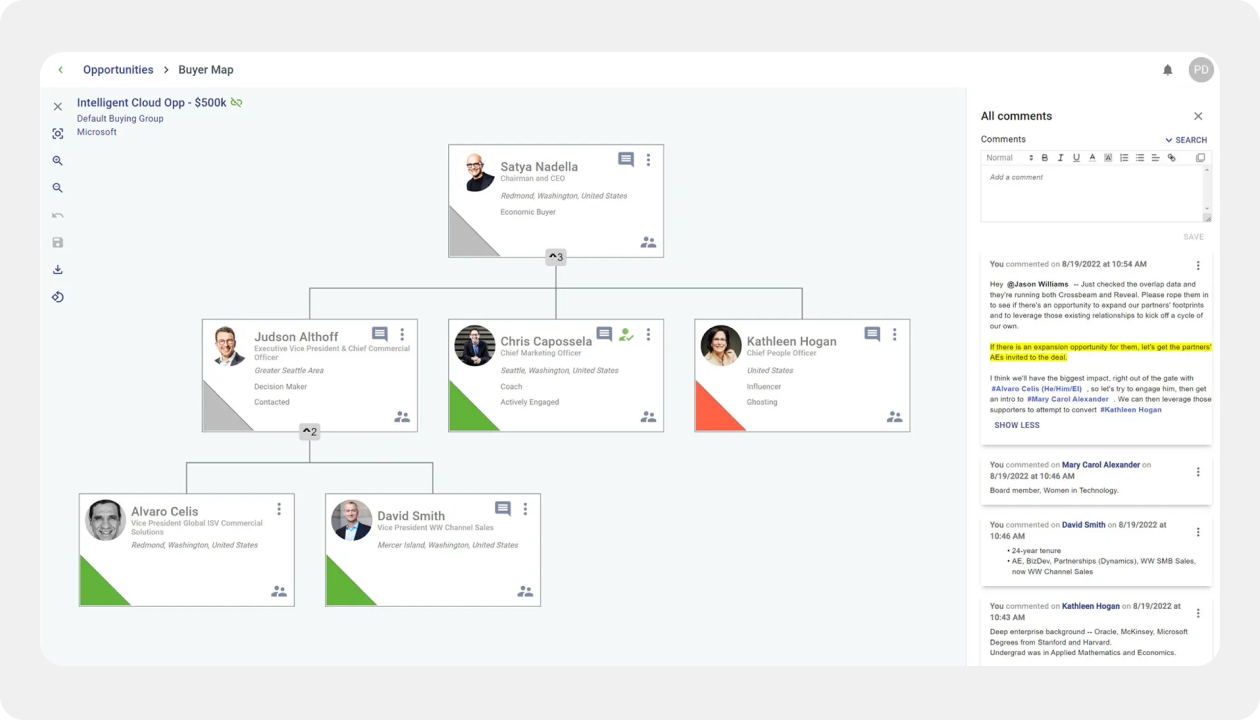1260x720 pixels.
Task: Click the center focus icon in left toolbar
Action: point(58,134)
